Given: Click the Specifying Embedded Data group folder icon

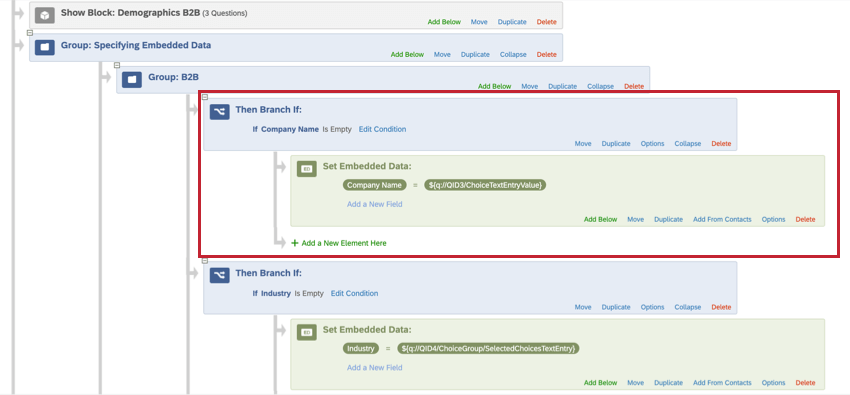Looking at the screenshot, I should point(45,47).
